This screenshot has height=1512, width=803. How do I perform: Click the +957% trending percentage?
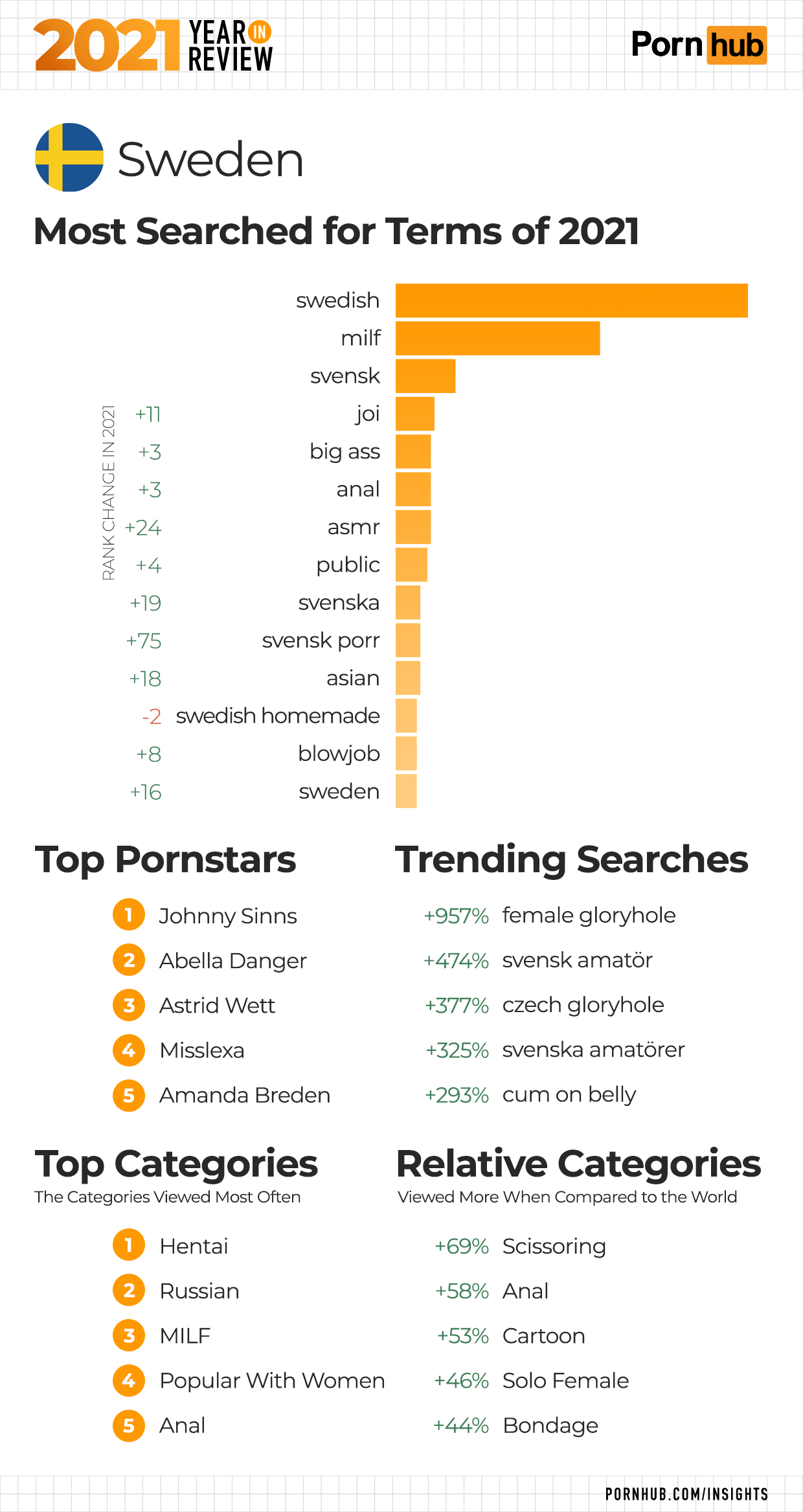[x=456, y=916]
